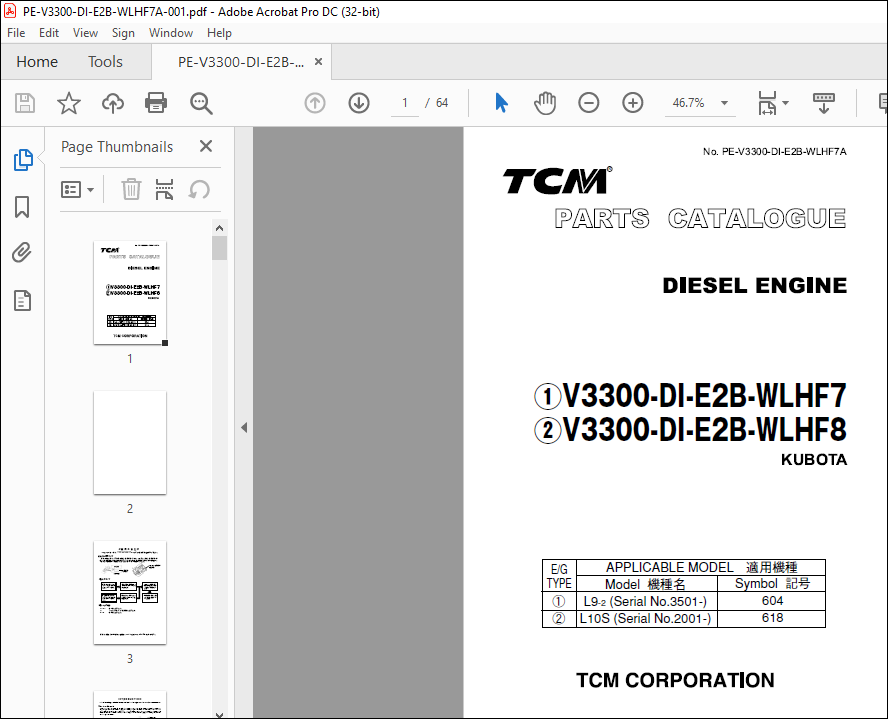The width and height of the screenshot is (888, 719).
Task: Click the TCM CORPORATION footer text
Action: pyautogui.click(x=675, y=680)
